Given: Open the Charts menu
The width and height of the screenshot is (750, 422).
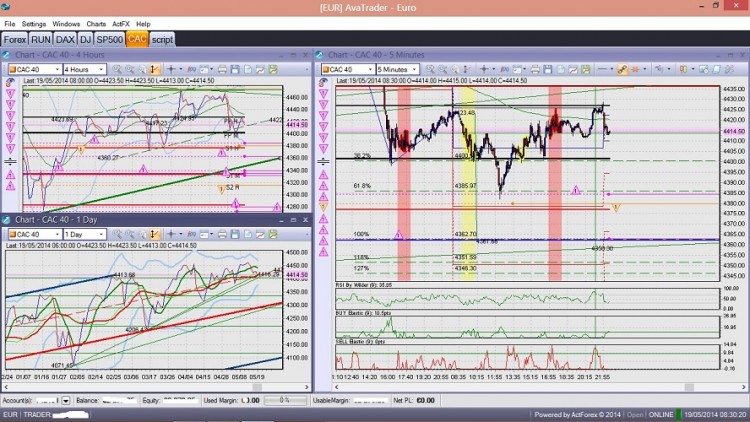Looking at the screenshot, I should coord(96,24).
